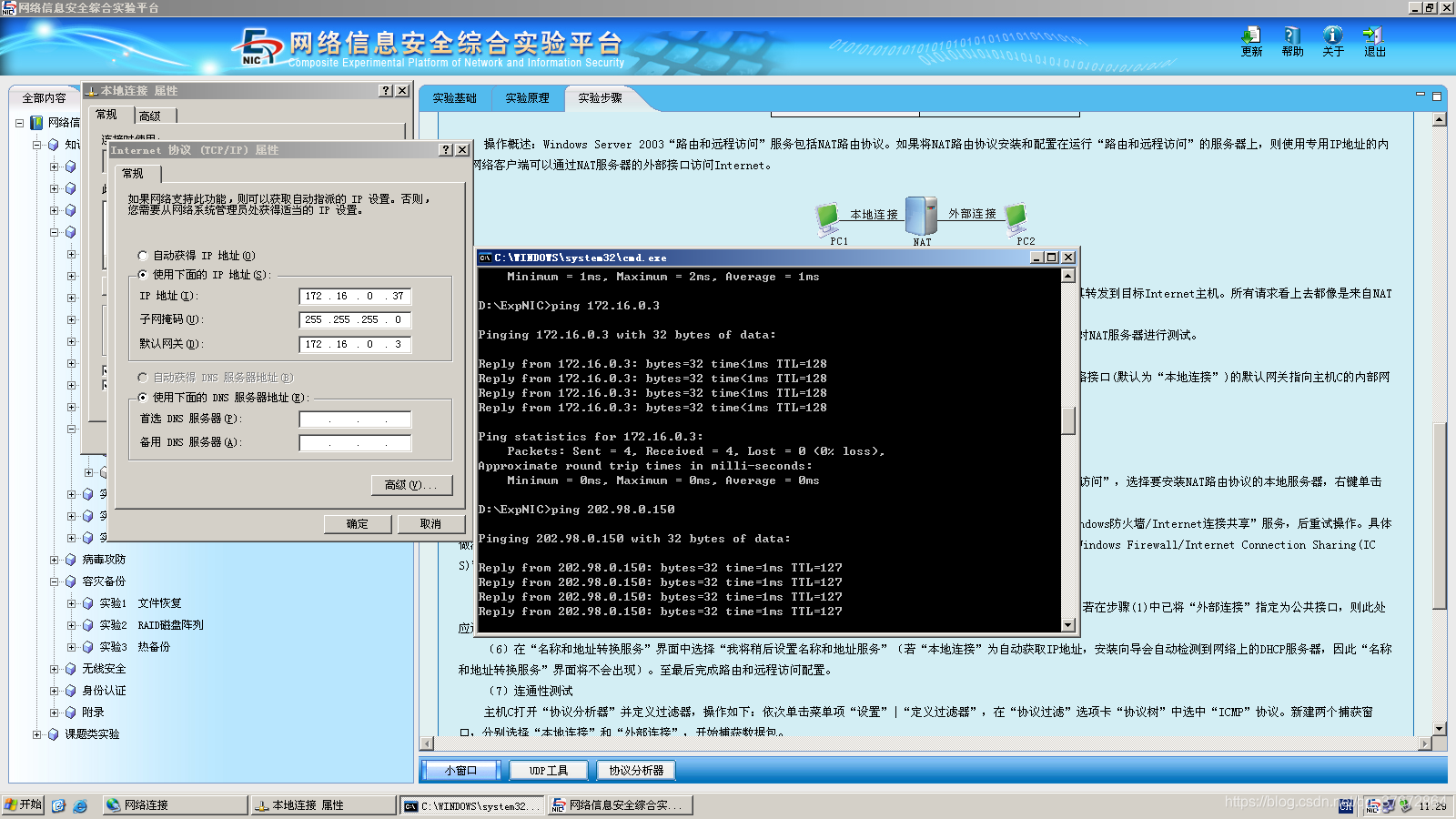Click the minimize icon of the content panel

pos(1421,95)
